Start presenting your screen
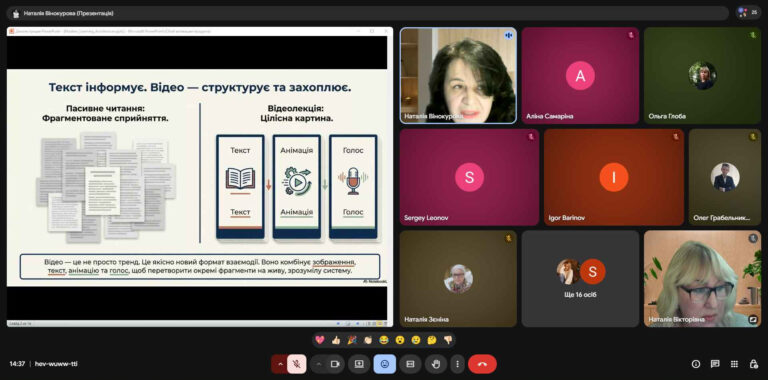 pyautogui.click(x=359, y=364)
